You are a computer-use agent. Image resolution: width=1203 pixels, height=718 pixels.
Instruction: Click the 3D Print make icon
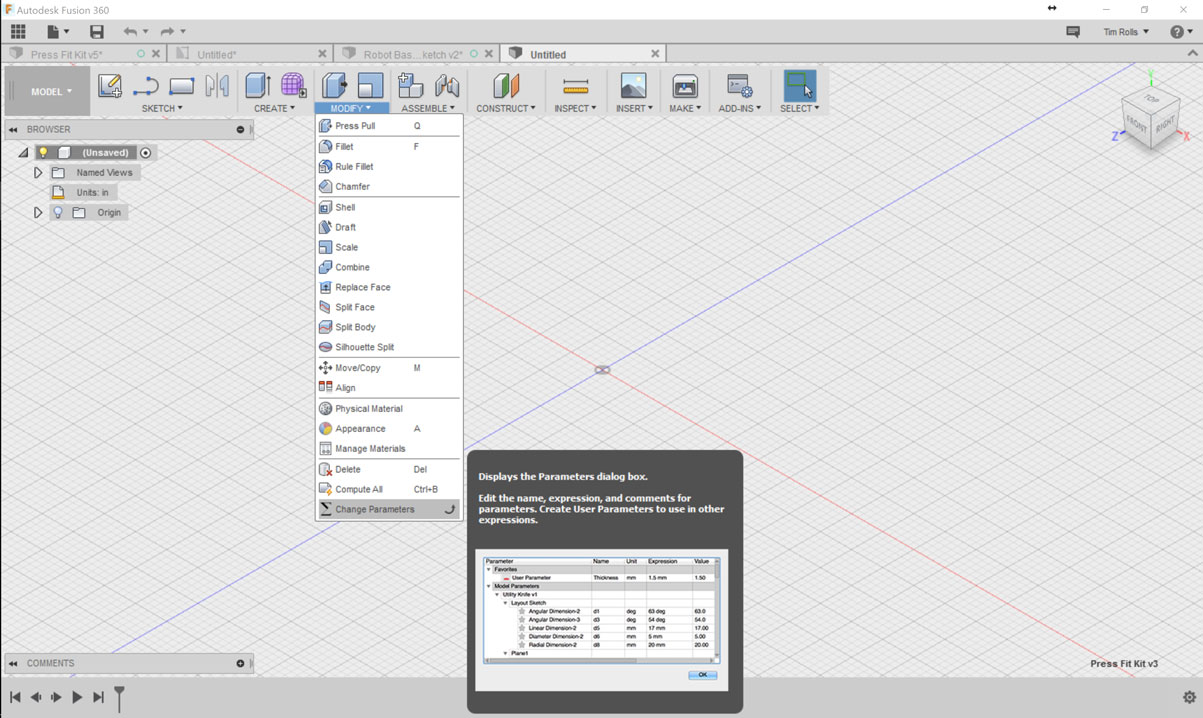pyautogui.click(x=685, y=86)
